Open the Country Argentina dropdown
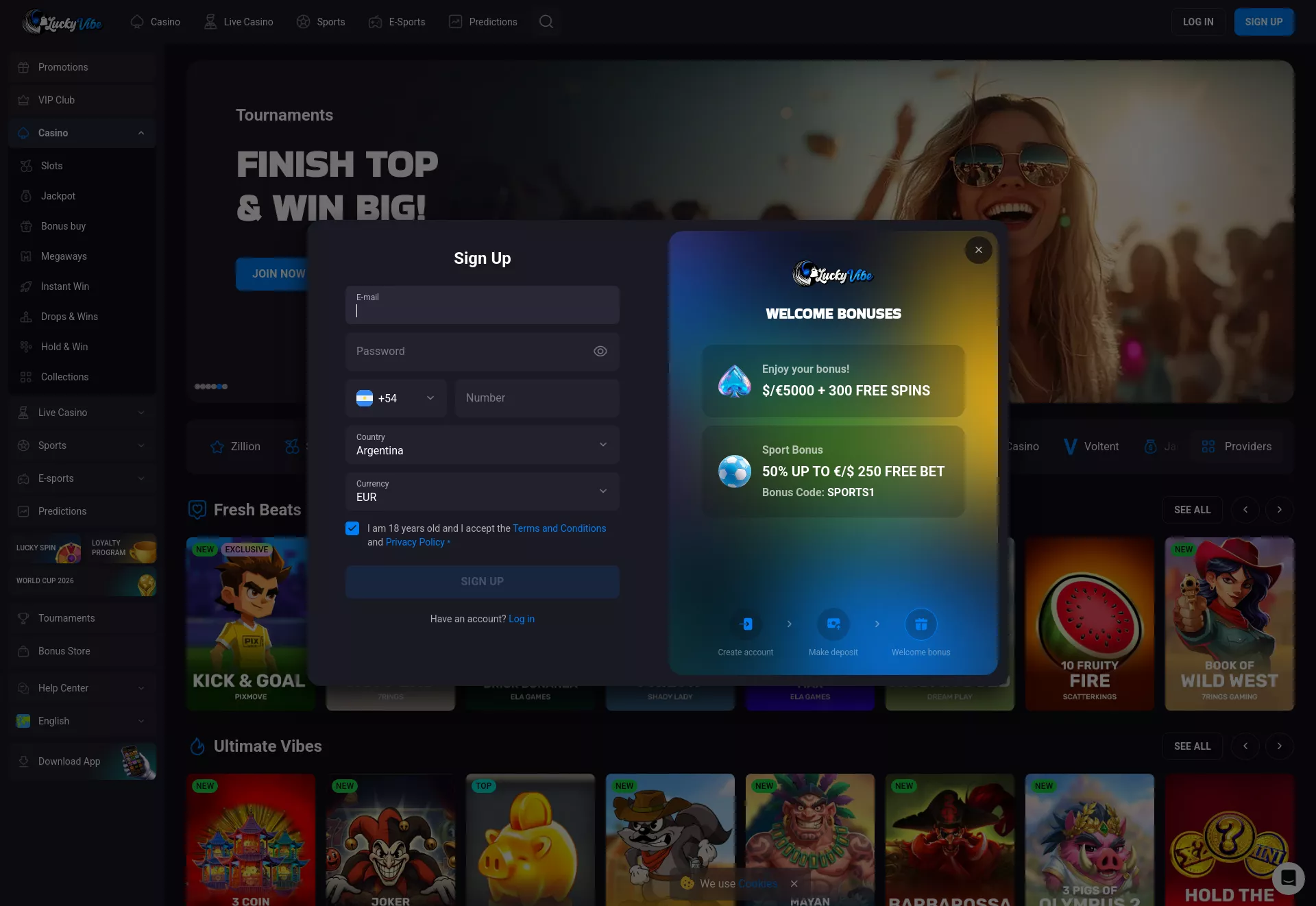The width and height of the screenshot is (1316, 906). [x=483, y=445]
